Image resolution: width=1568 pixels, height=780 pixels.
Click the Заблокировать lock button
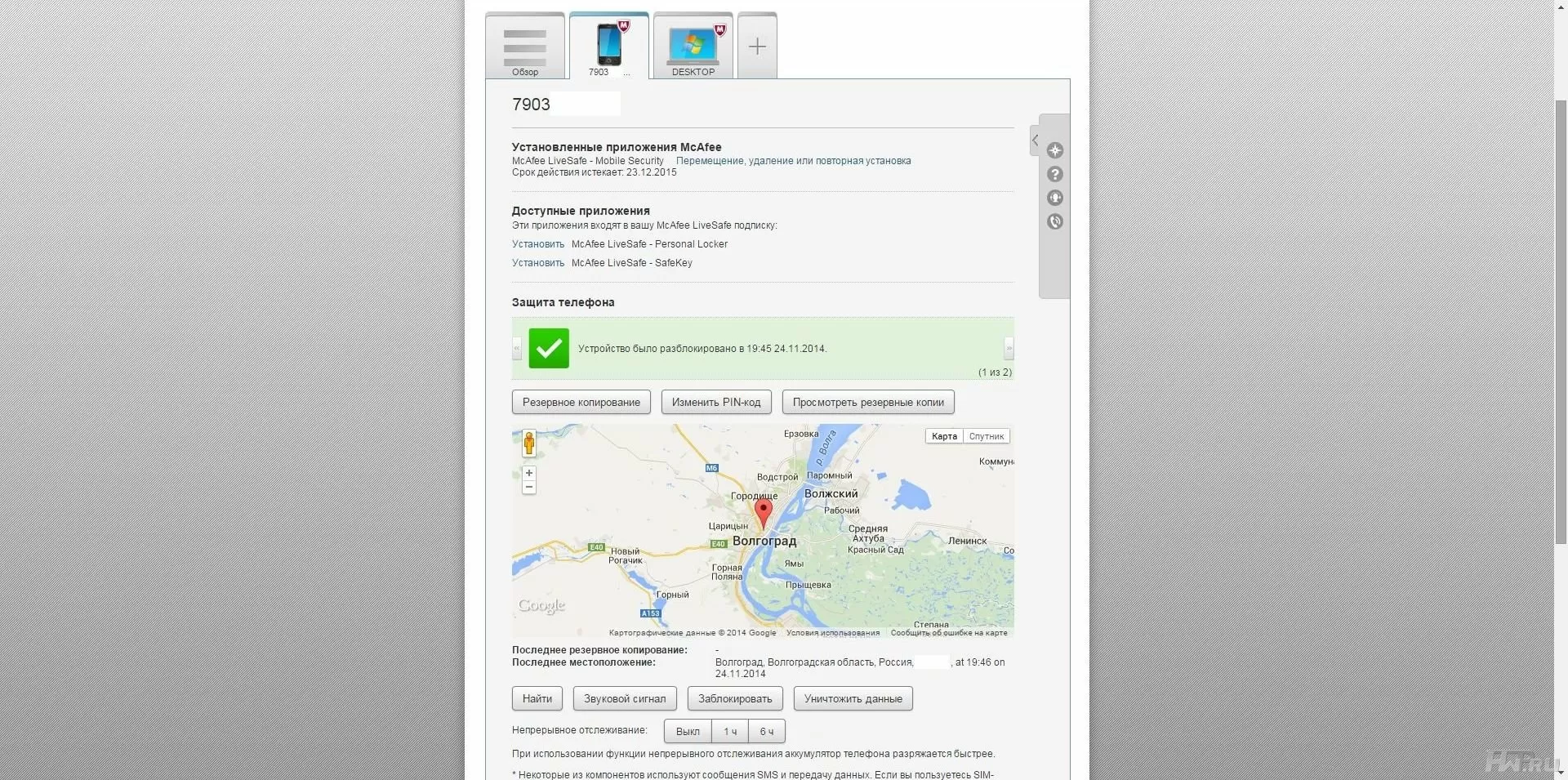[x=735, y=699]
